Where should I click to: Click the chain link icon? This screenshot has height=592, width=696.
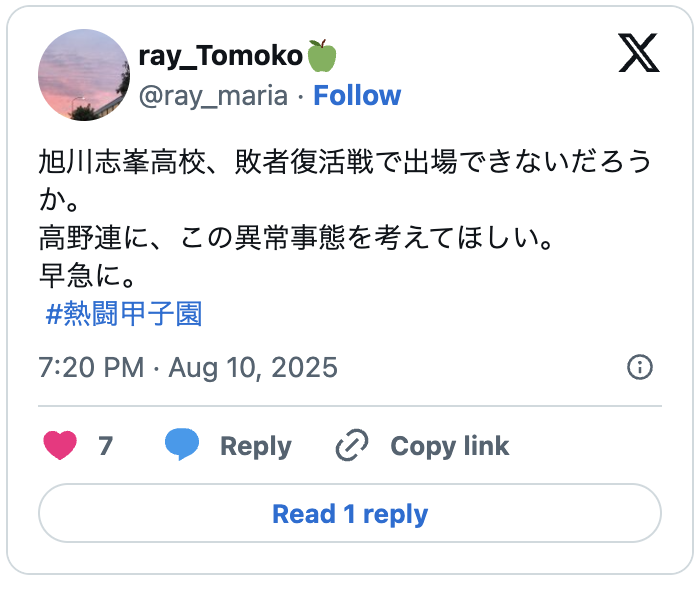(x=352, y=446)
